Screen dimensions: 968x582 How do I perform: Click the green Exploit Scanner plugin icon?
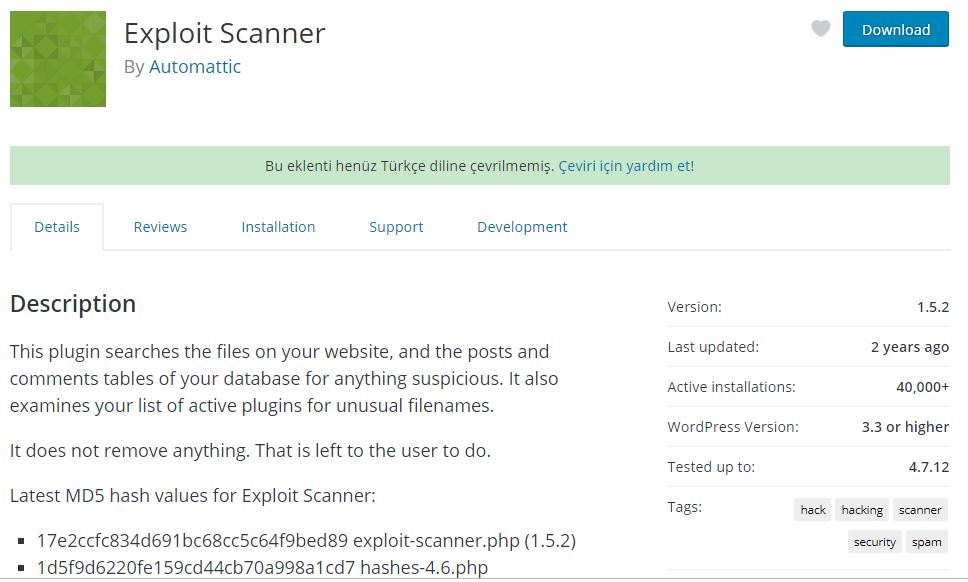coord(58,59)
